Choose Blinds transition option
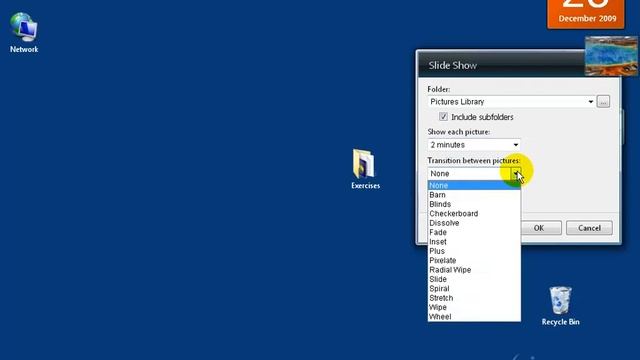This screenshot has height=360, width=640. [x=474, y=204]
